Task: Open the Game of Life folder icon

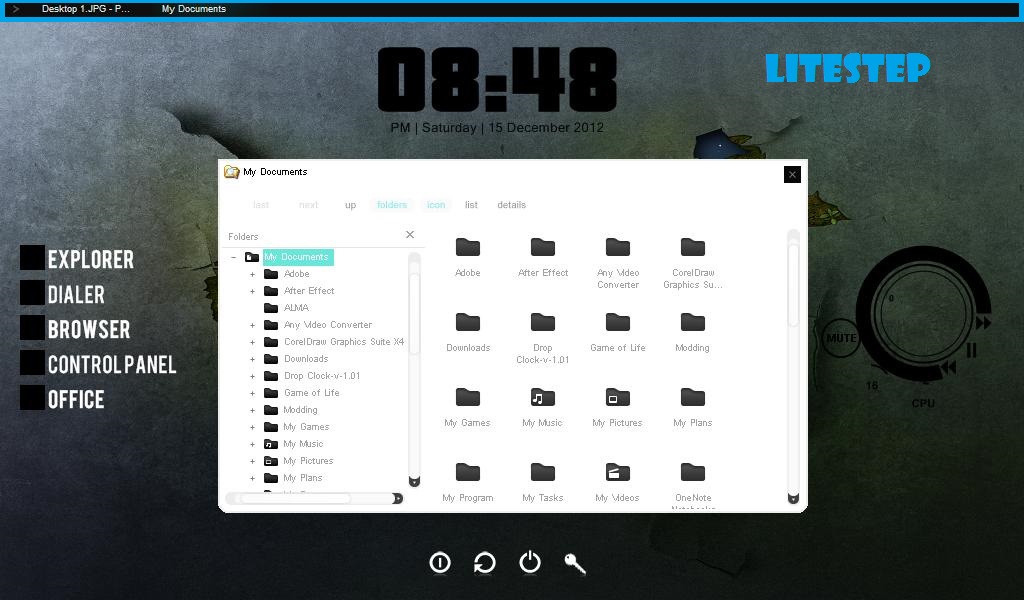Action: pos(617,320)
